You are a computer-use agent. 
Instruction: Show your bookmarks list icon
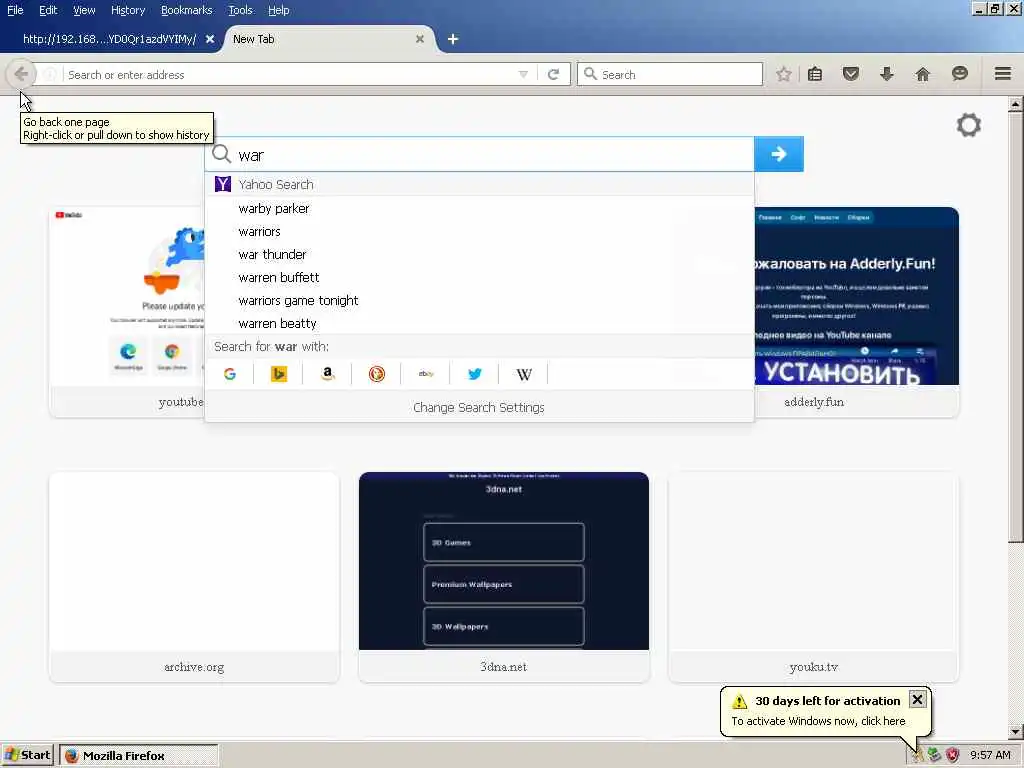pos(815,74)
